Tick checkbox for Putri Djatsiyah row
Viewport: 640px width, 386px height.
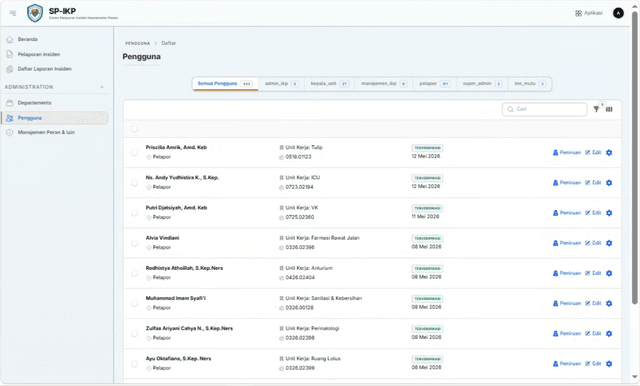tap(134, 213)
